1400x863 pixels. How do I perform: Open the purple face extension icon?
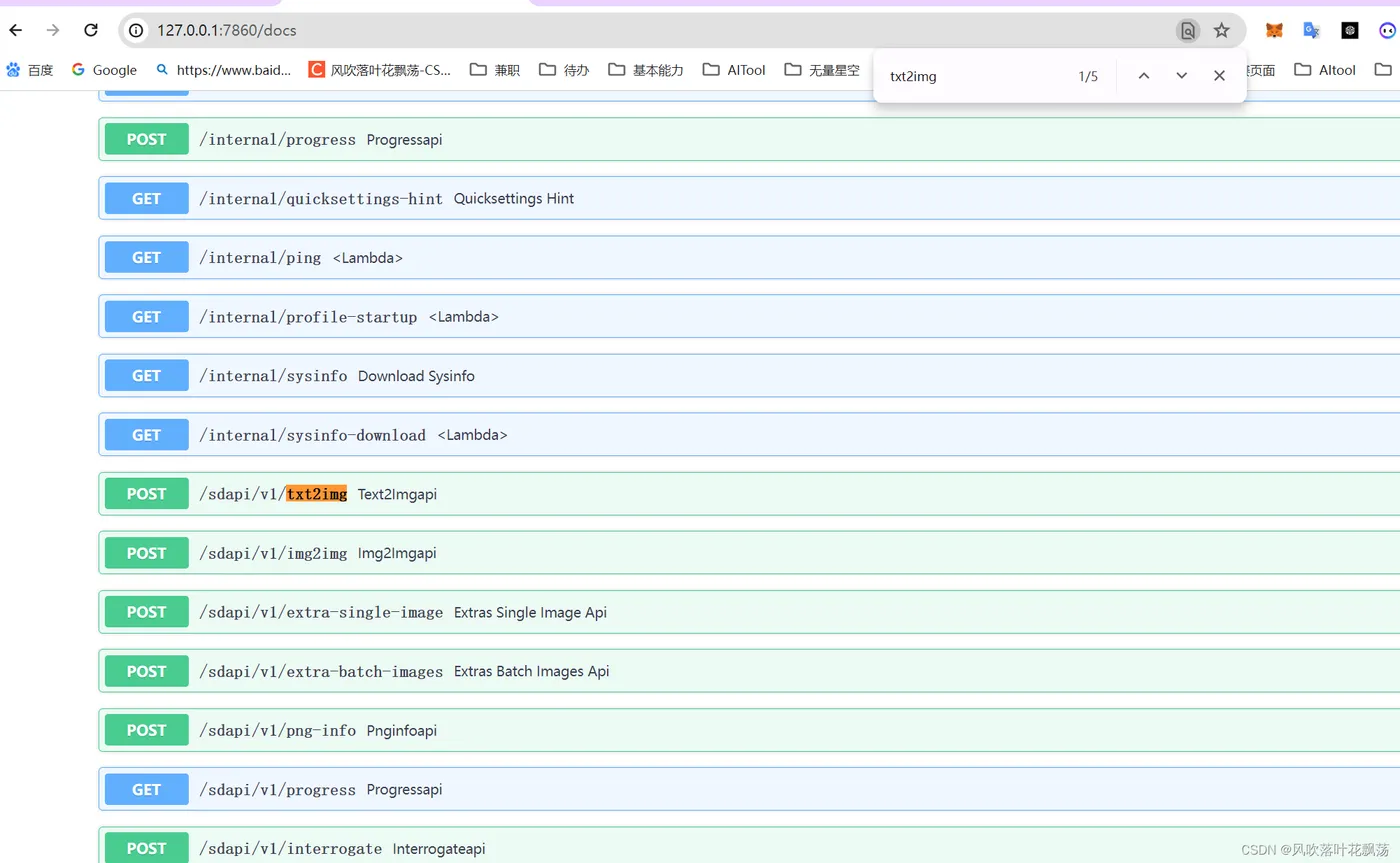[x=1387, y=31]
